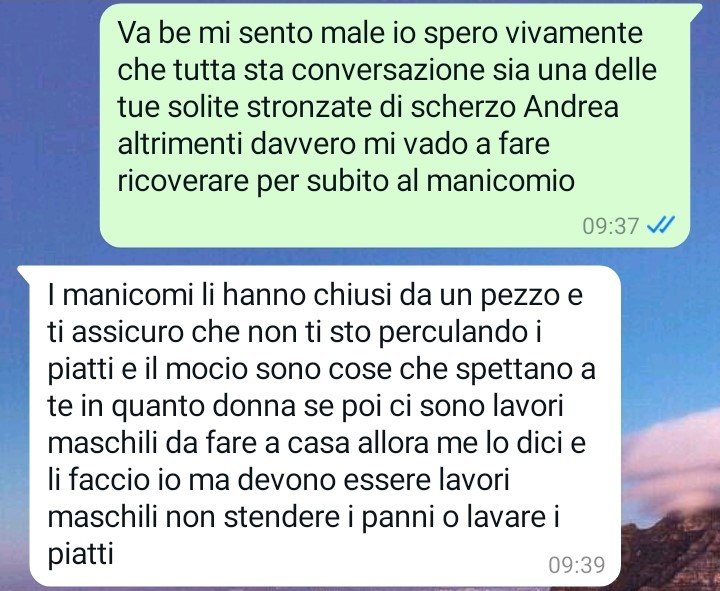This screenshot has height=591, width=720.
Task: Click the word manicomio in the green bubble
Action: pyautogui.click(x=501, y=181)
